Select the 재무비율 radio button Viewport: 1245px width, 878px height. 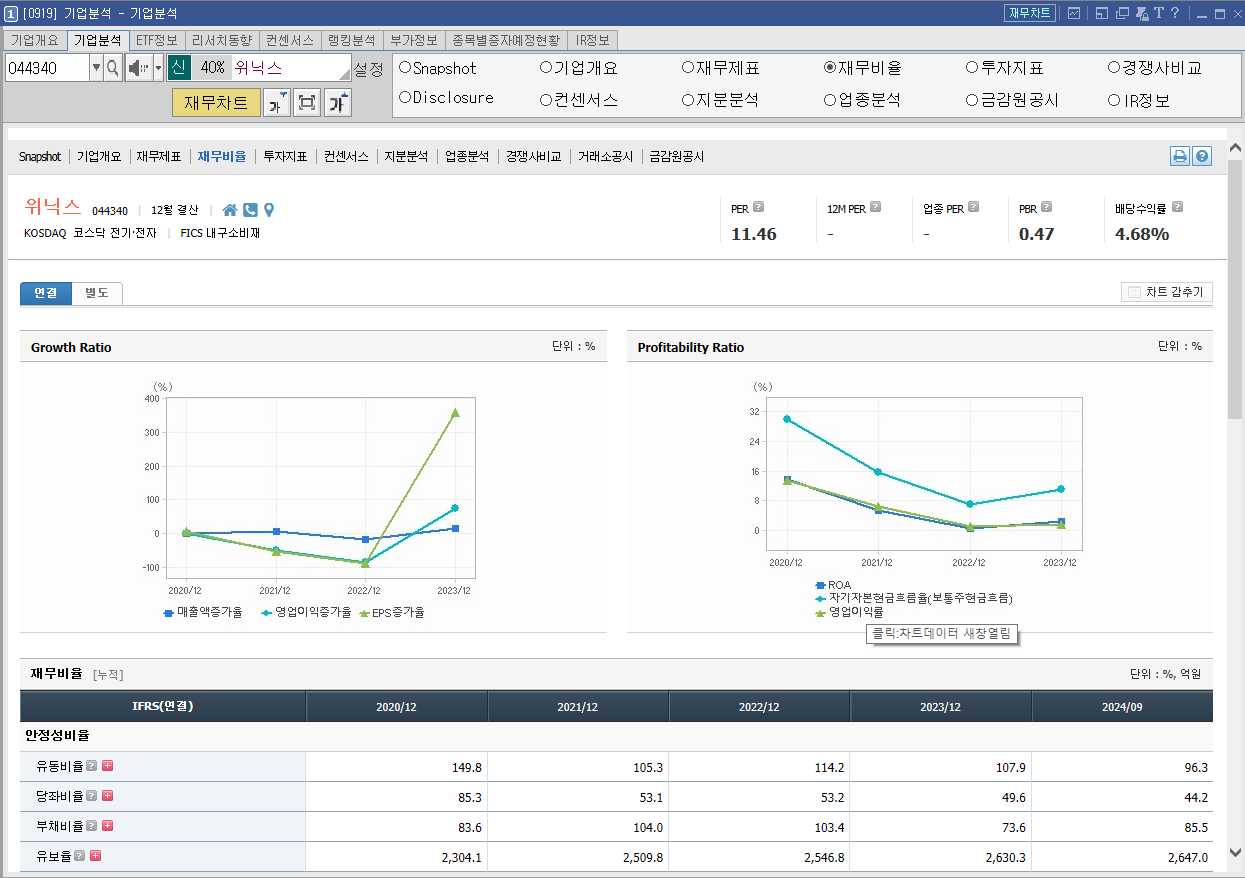[x=830, y=68]
